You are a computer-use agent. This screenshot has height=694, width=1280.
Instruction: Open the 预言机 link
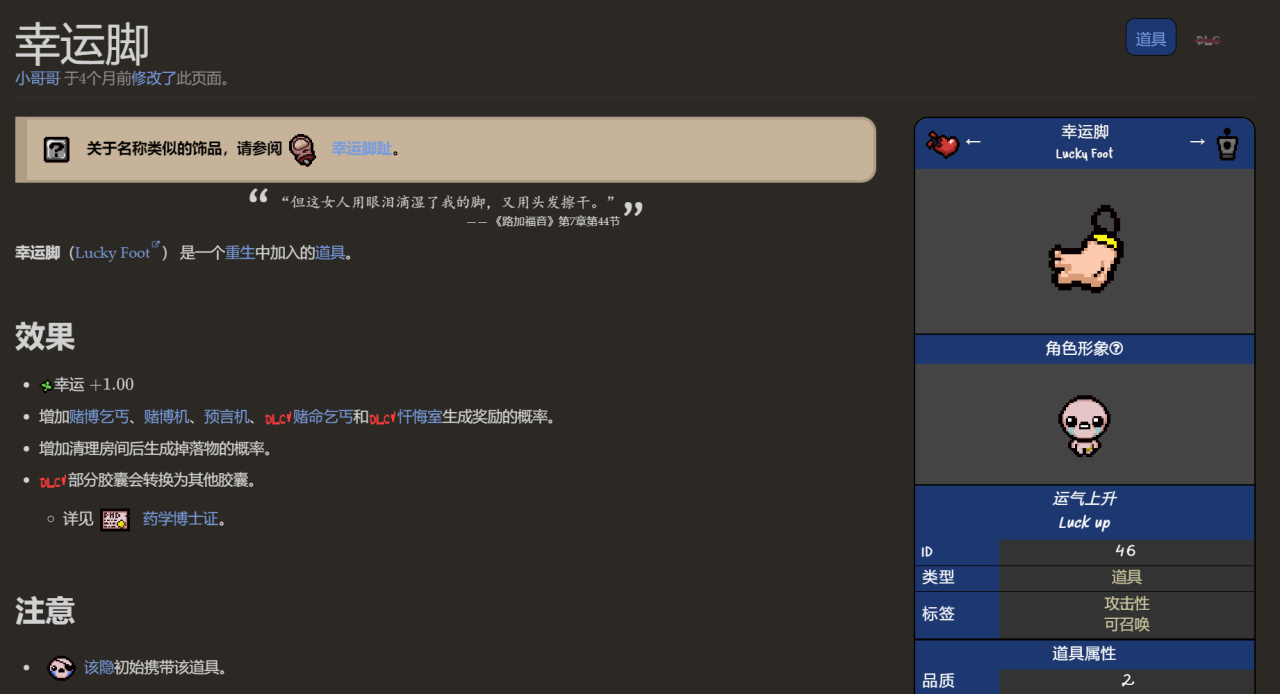point(226,417)
